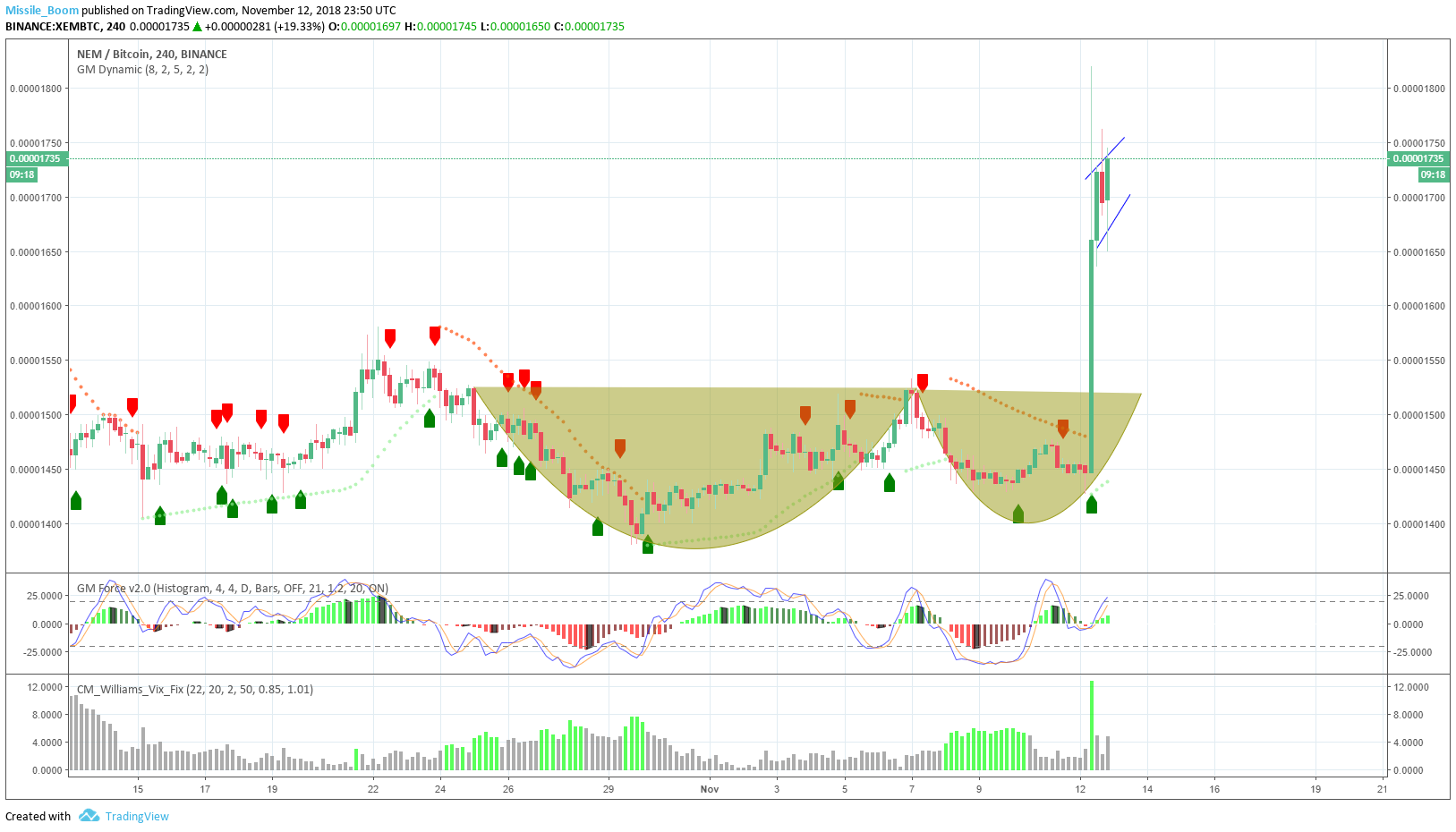
Task: Click date 21 on the time axis
Action: [x=1383, y=789]
